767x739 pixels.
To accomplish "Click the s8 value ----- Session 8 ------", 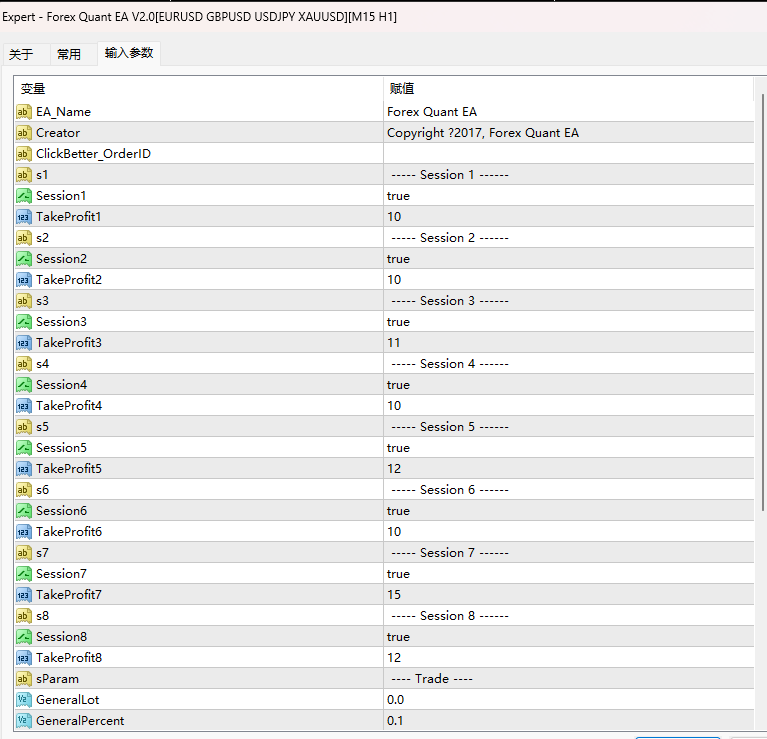I will 450,616.
